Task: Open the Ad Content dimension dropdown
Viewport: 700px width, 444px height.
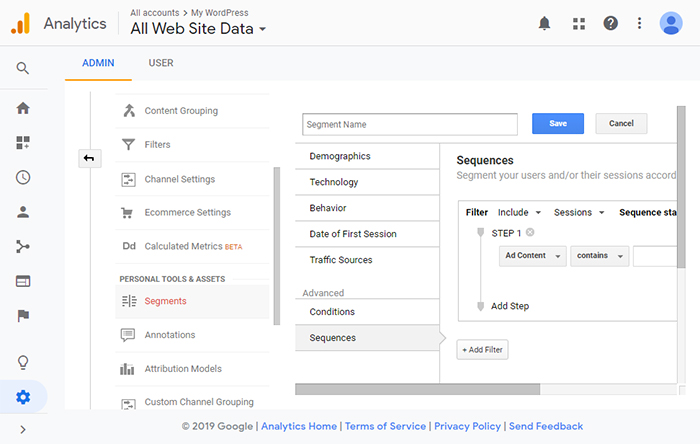Action: 532,256
